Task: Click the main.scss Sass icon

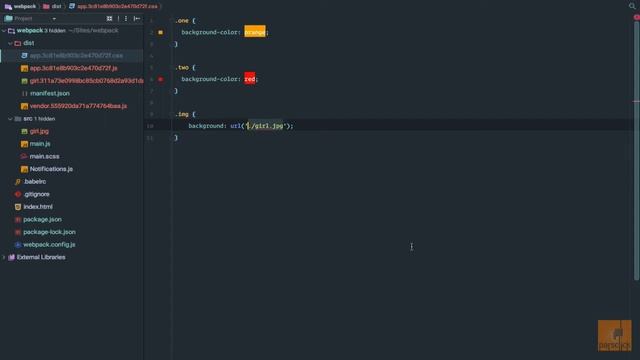Action: pos(24,156)
